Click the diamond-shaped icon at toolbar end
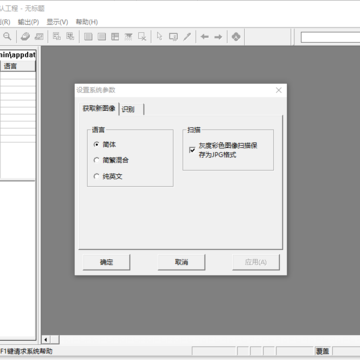 point(236,37)
